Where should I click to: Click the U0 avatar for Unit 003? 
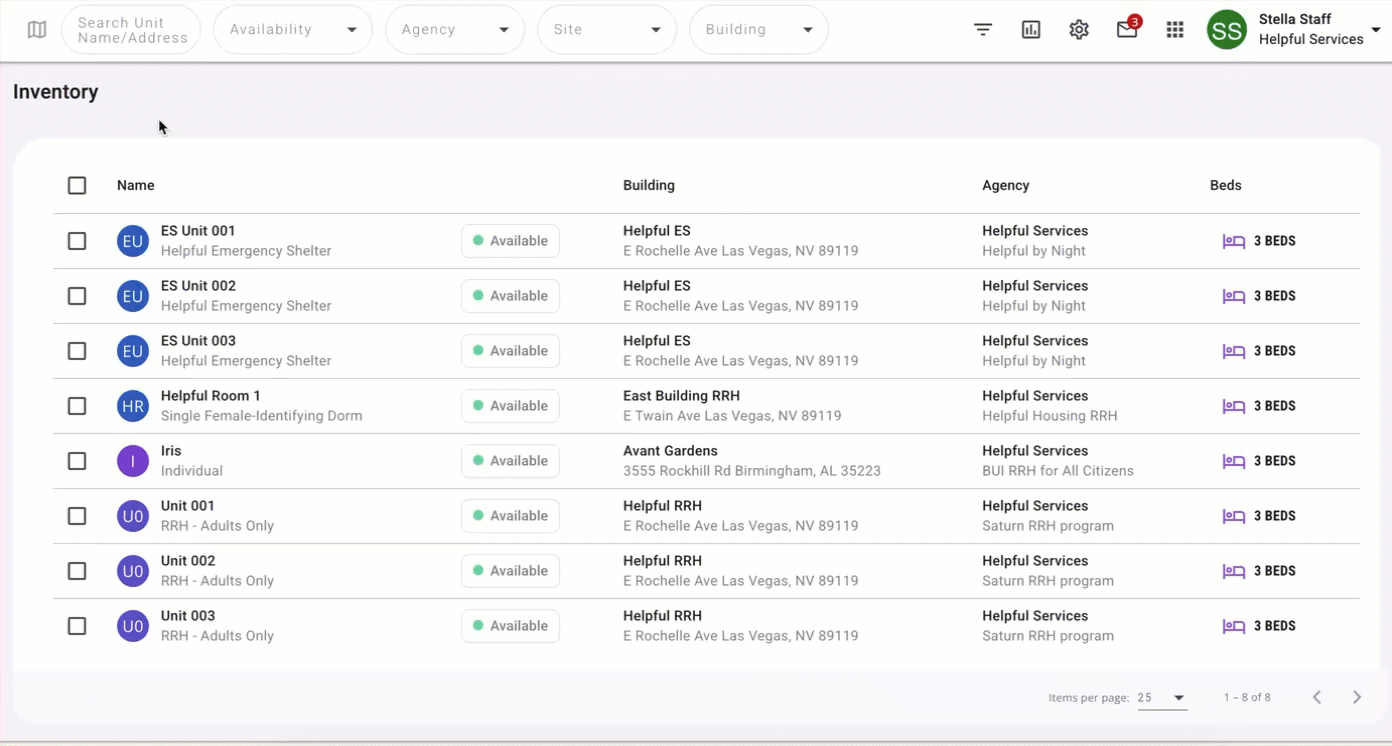tap(133, 626)
